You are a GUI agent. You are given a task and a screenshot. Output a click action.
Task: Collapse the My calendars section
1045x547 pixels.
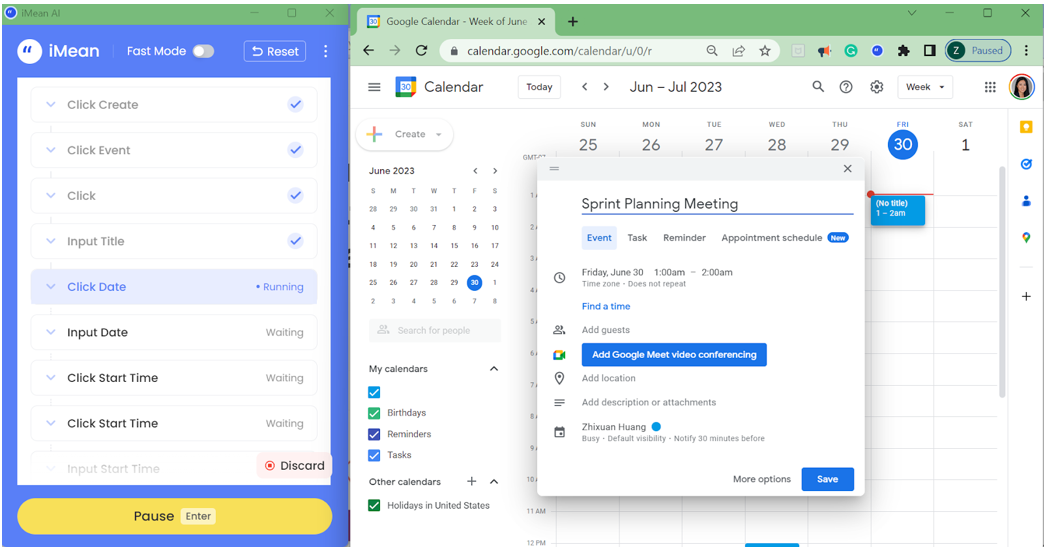[x=494, y=368]
